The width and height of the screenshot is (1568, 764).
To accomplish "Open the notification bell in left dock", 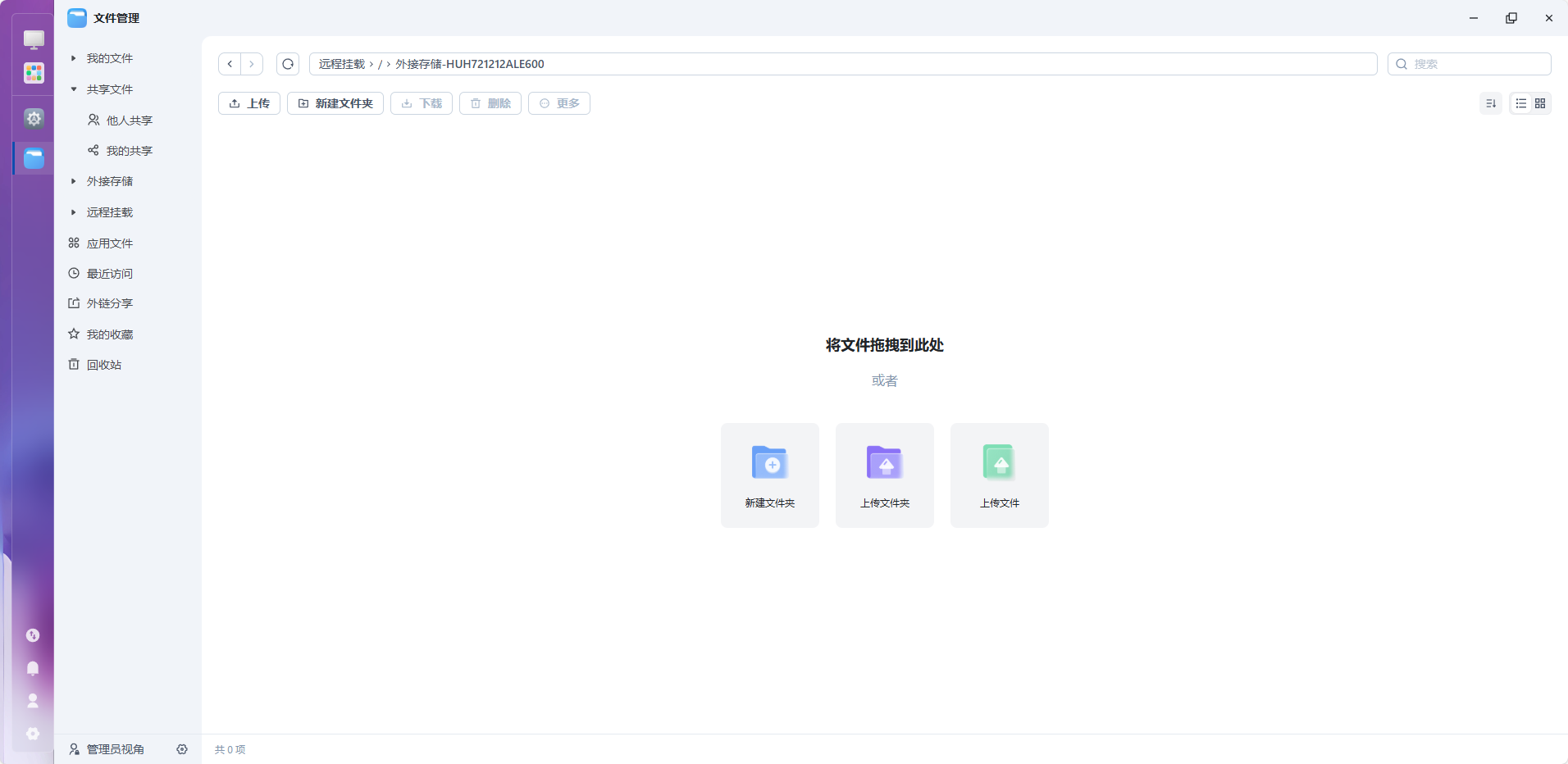I will coord(33,668).
